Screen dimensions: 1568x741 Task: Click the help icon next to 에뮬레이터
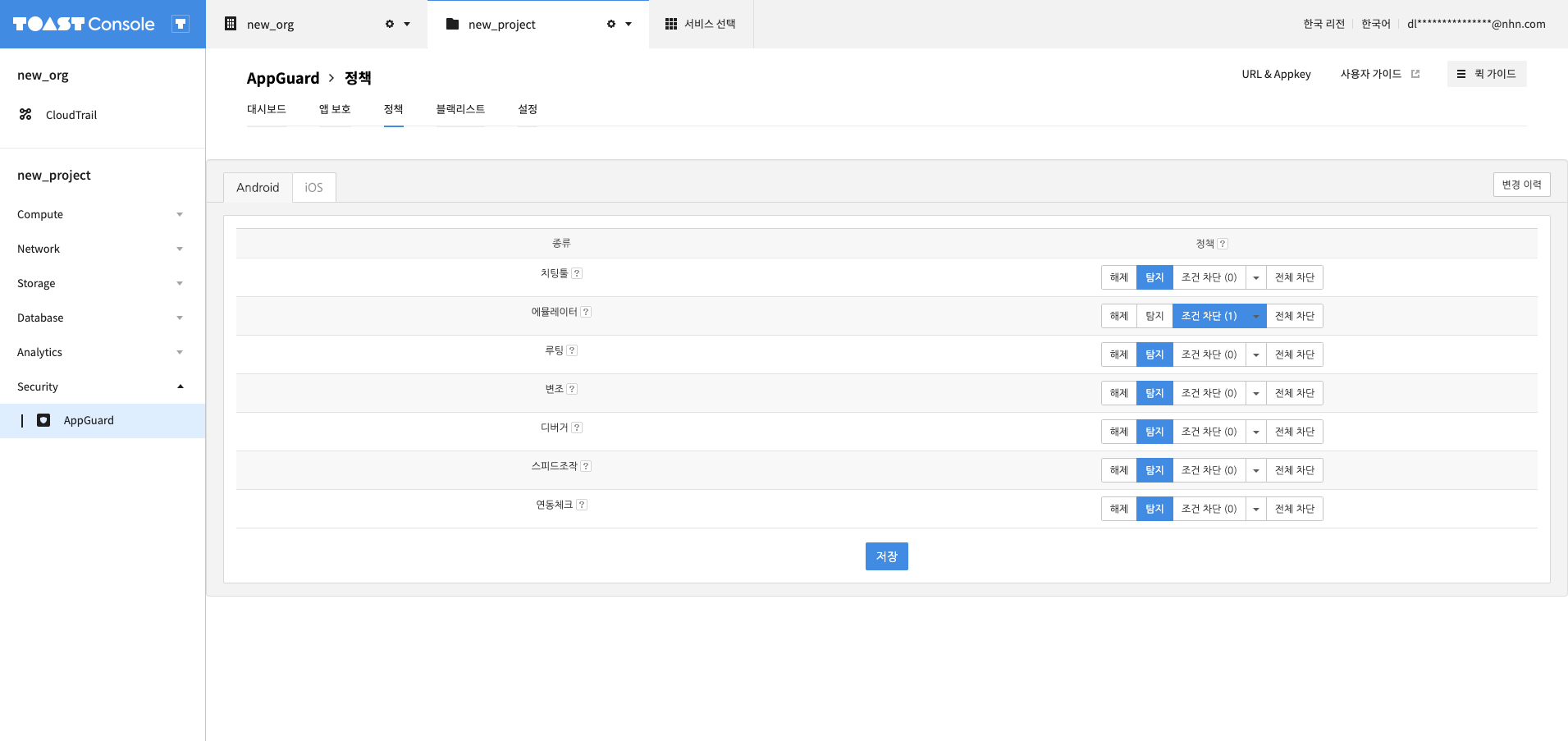pos(586,312)
